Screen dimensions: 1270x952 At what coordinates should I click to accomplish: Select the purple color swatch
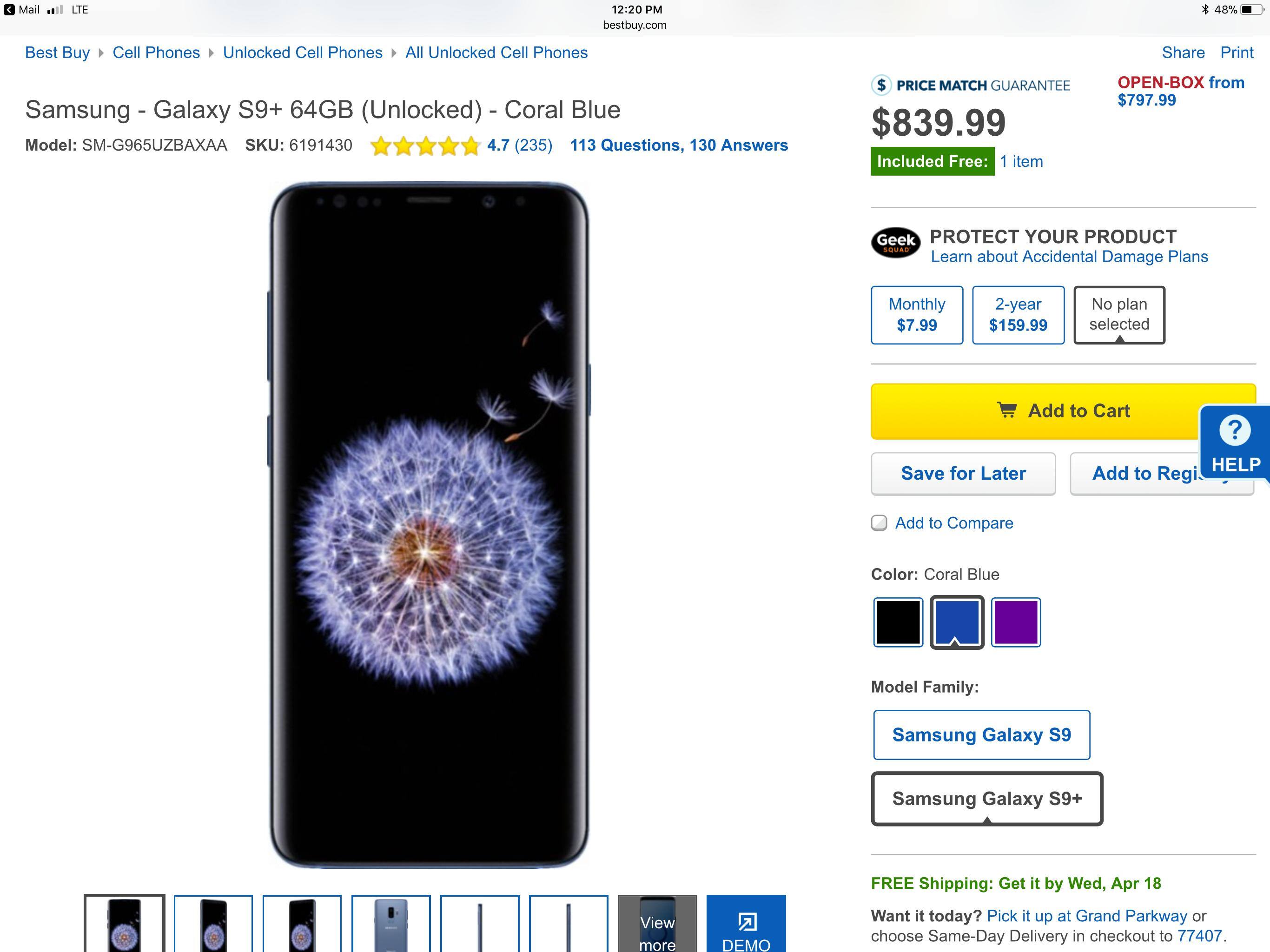pos(1016,622)
